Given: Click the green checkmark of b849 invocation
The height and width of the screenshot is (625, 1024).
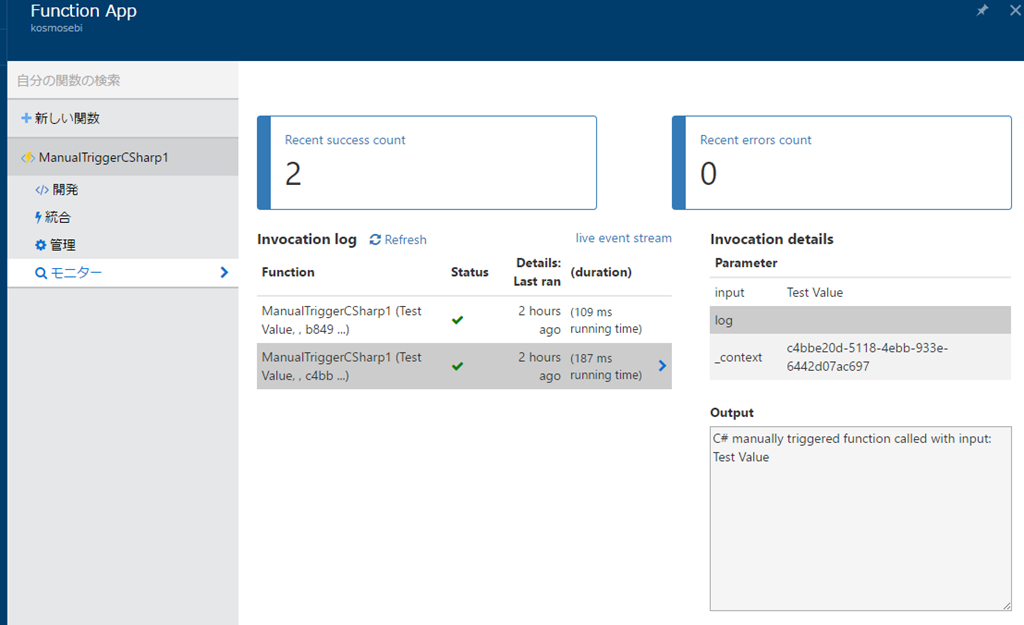Looking at the screenshot, I should 457,320.
